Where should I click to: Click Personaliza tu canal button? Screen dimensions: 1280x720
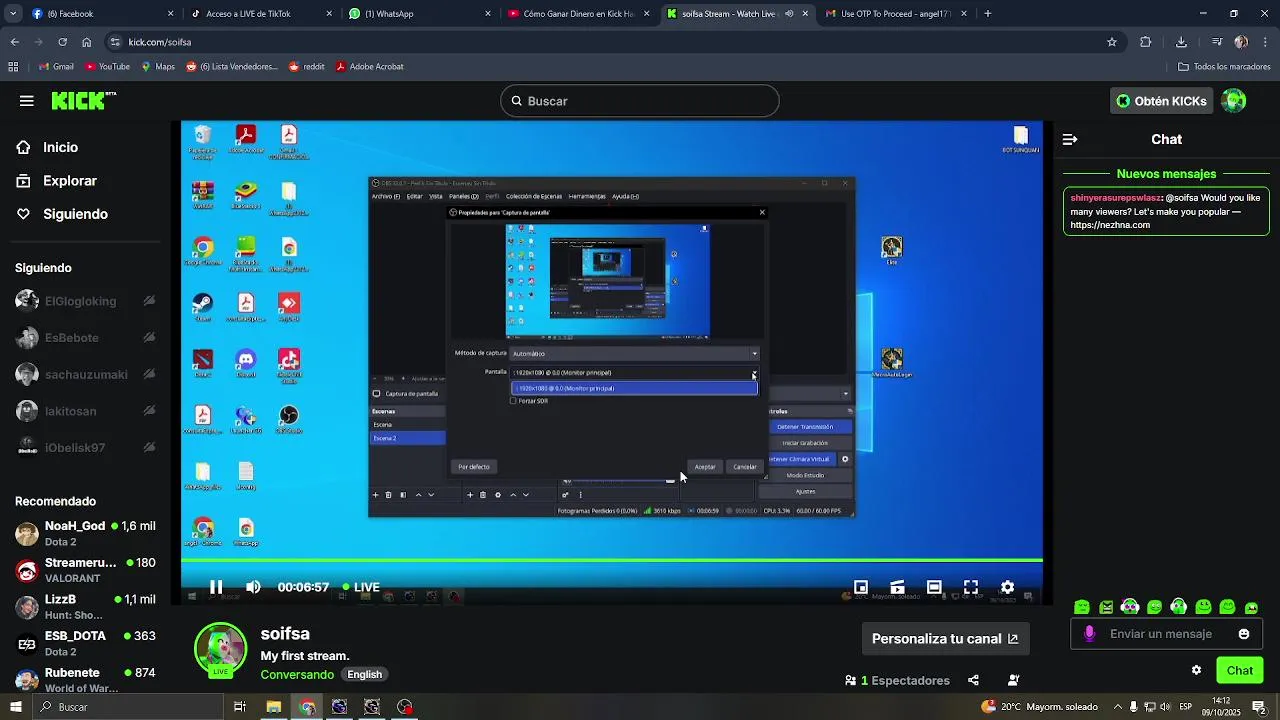pos(945,639)
